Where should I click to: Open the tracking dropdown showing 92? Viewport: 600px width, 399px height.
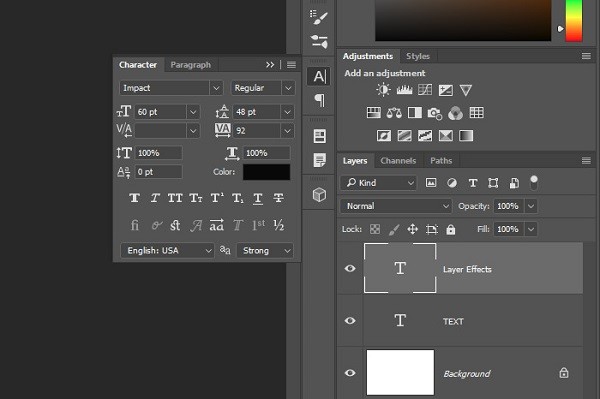(287, 131)
